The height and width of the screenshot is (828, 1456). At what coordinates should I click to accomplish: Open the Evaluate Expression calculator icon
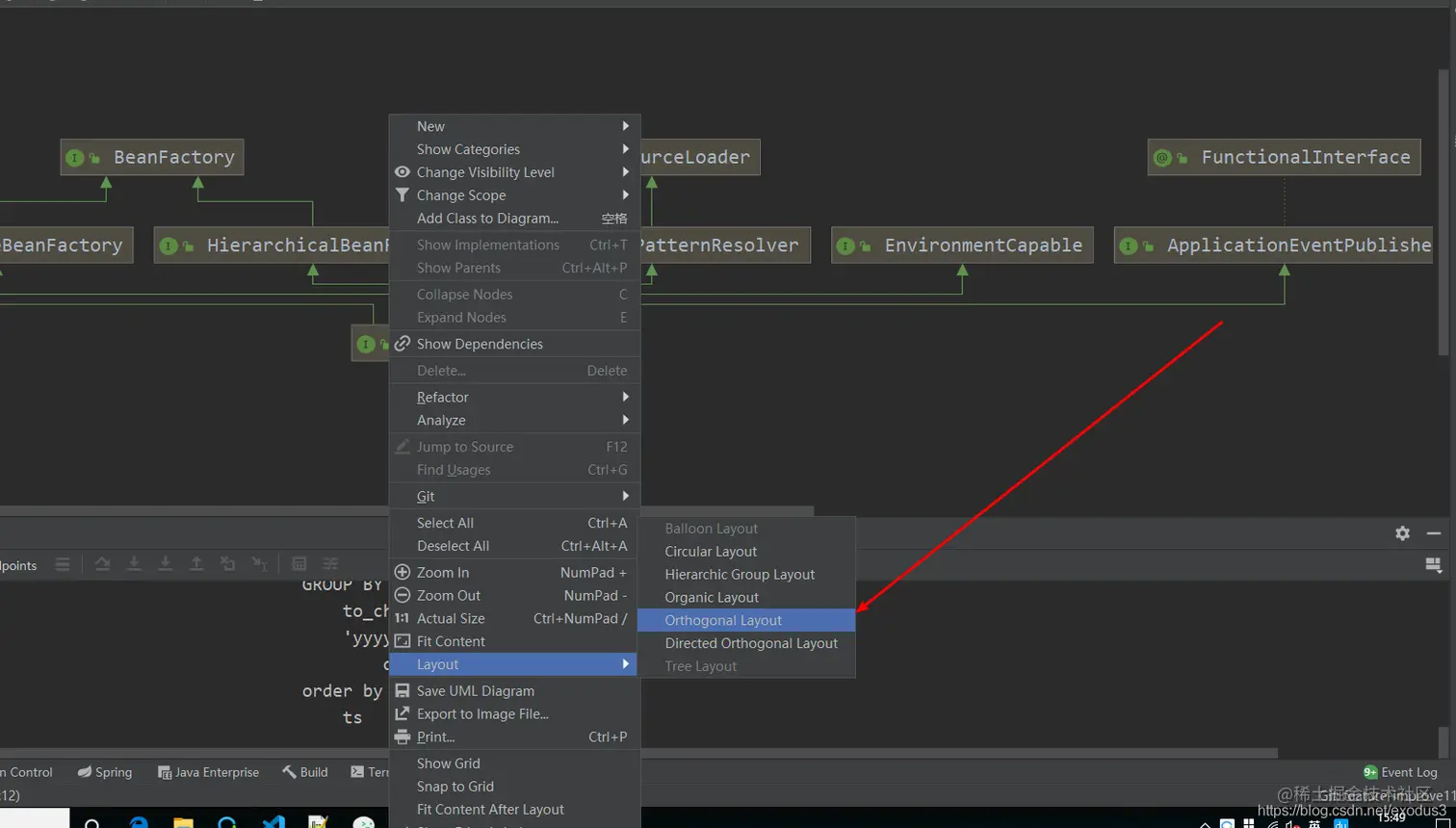pos(299,564)
